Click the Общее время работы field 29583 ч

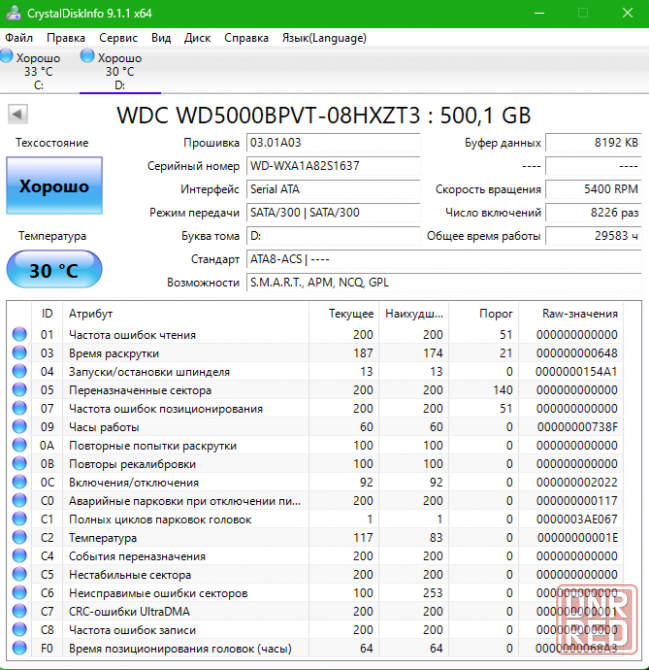pyautogui.click(x=593, y=236)
